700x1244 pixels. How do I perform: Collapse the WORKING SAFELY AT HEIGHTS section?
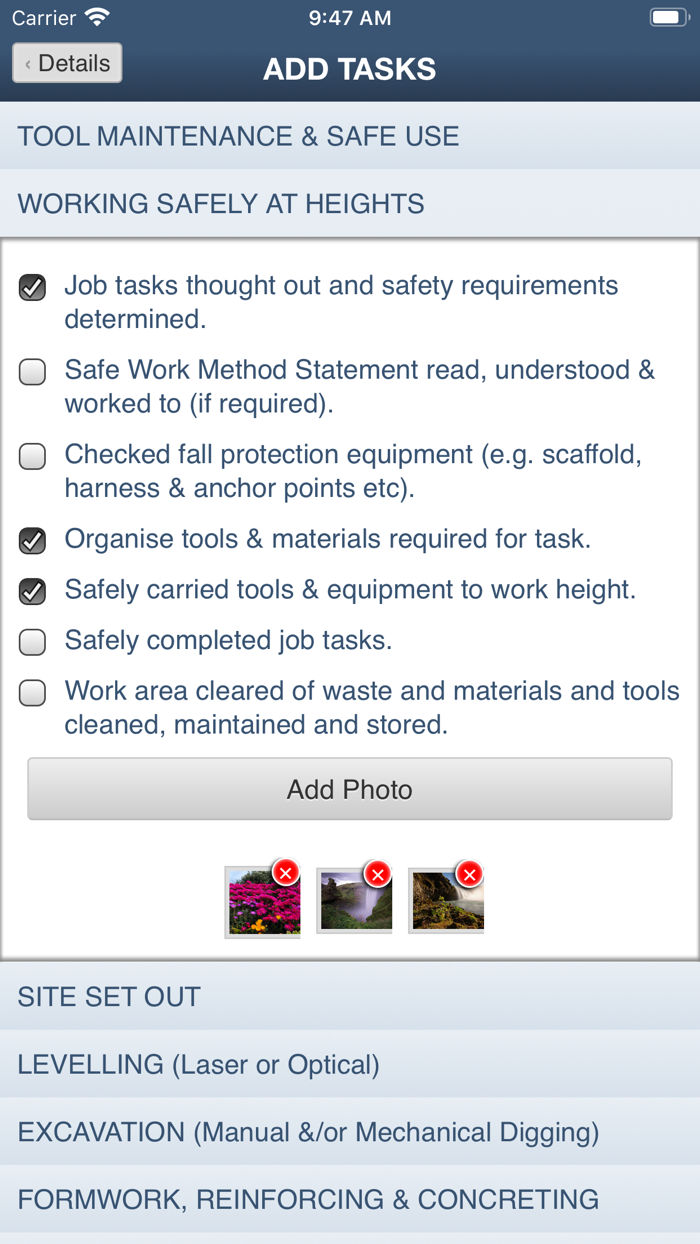click(350, 203)
